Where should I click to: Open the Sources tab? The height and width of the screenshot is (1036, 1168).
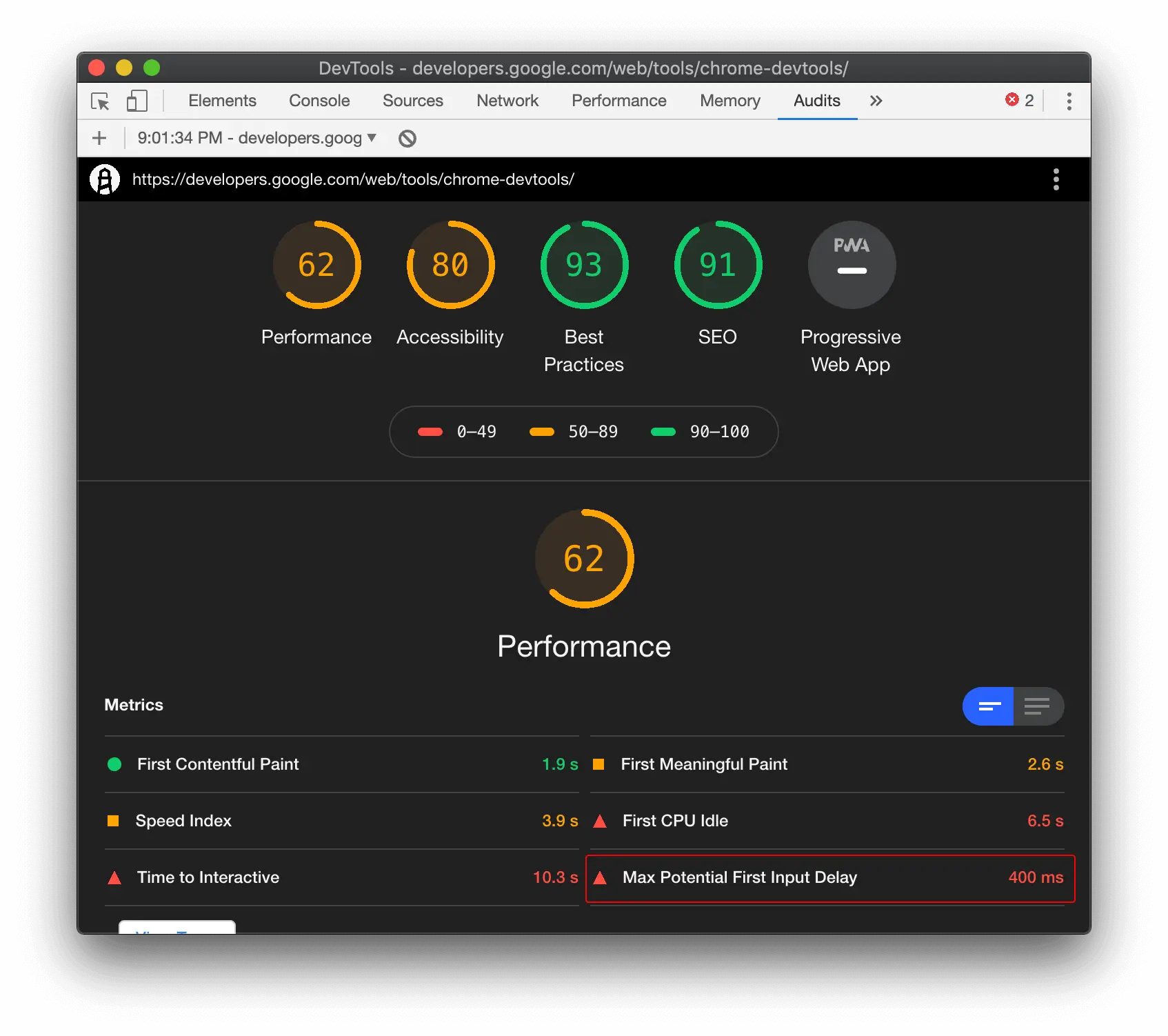pos(413,101)
